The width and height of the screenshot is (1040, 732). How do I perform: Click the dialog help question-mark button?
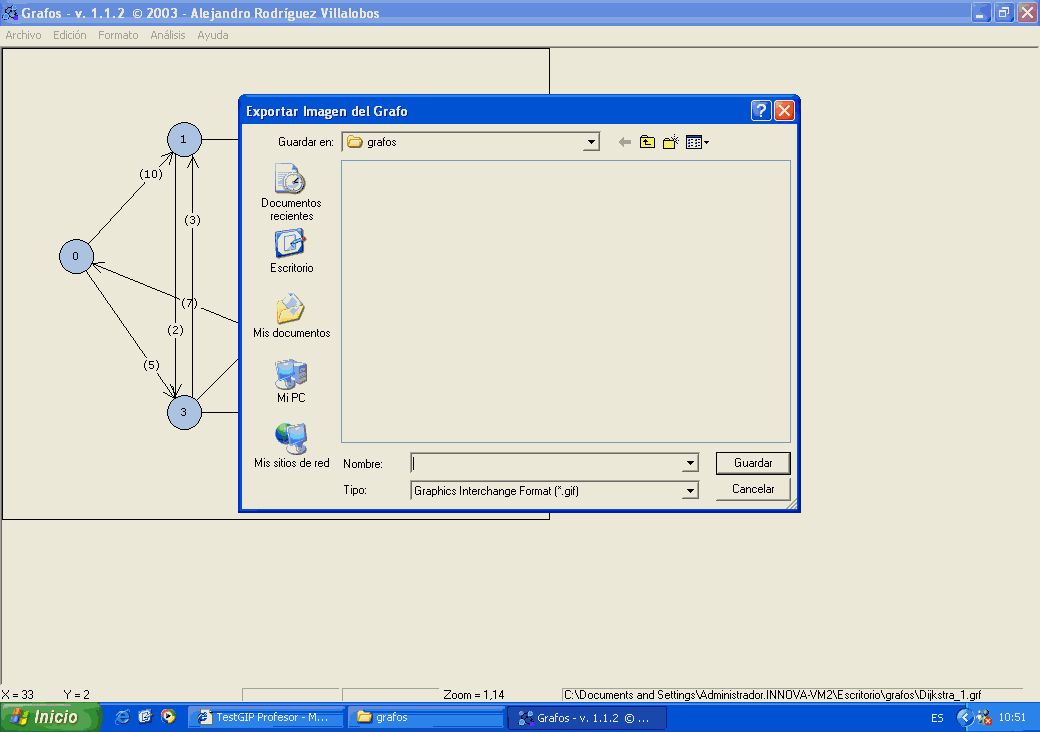761,111
